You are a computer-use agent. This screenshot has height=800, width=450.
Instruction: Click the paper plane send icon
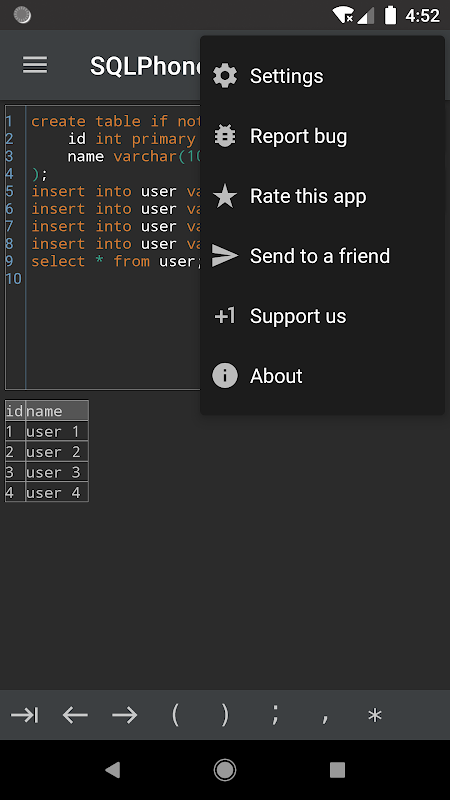click(x=225, y=256)
